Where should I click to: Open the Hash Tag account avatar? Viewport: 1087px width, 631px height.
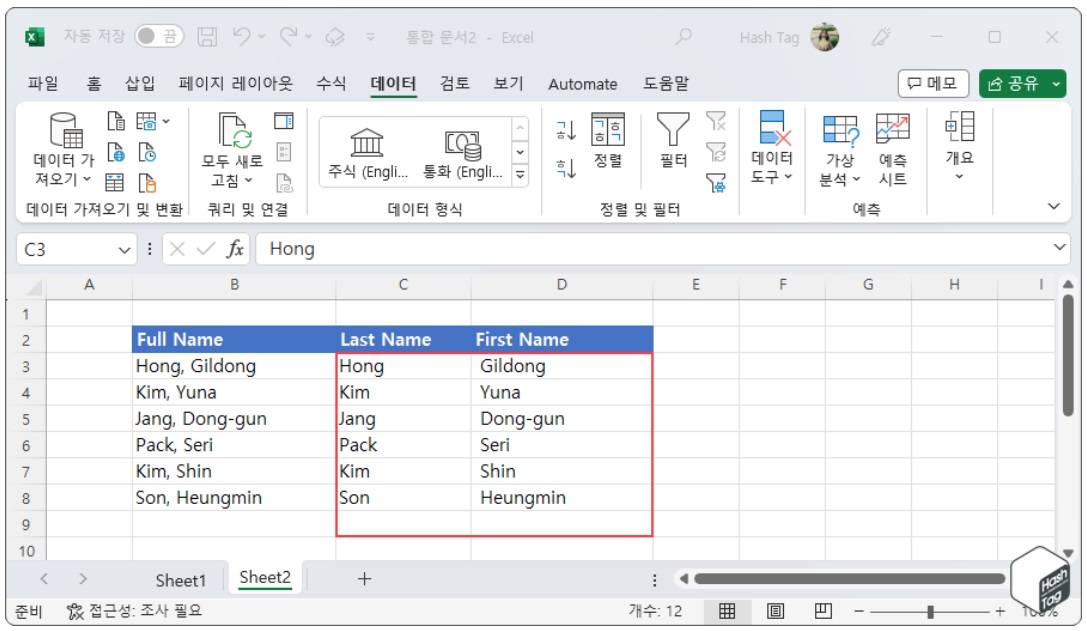click(x=824, y=37)
